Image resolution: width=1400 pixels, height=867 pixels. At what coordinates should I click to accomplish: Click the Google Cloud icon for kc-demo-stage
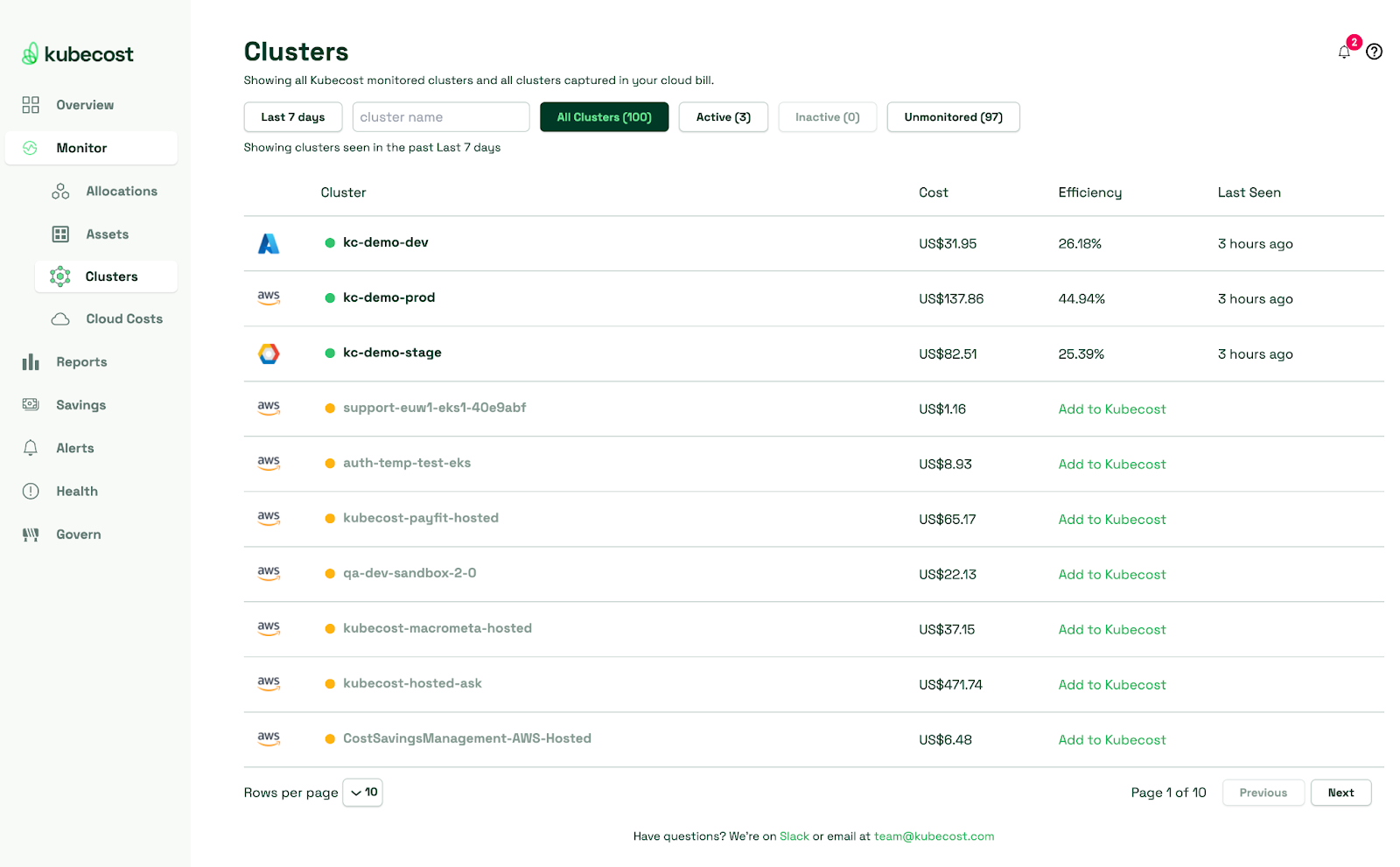[x=269, y=353]
